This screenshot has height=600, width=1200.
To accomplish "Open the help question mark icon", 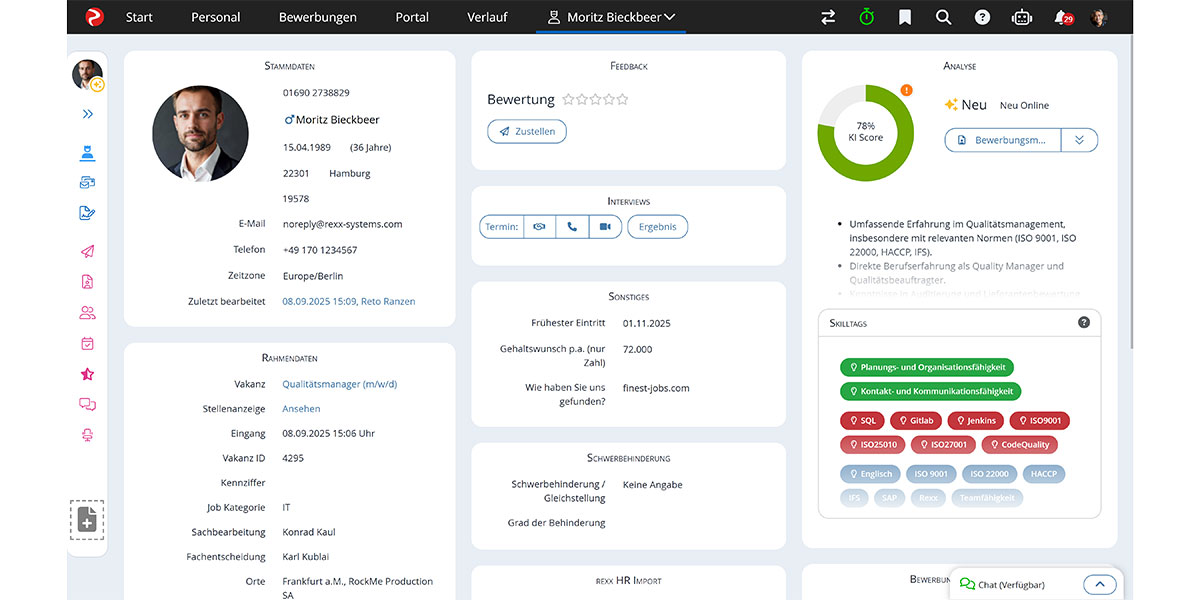I will 982,17.
